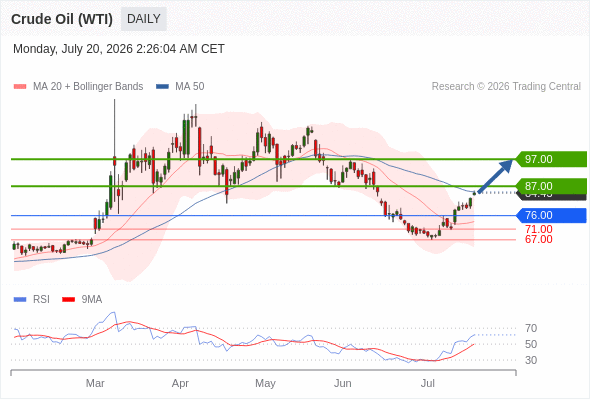This screenshot has width=590, height=400.
Task: Toggle the MA 50 legend label
Action: click(x=190, y=87)
